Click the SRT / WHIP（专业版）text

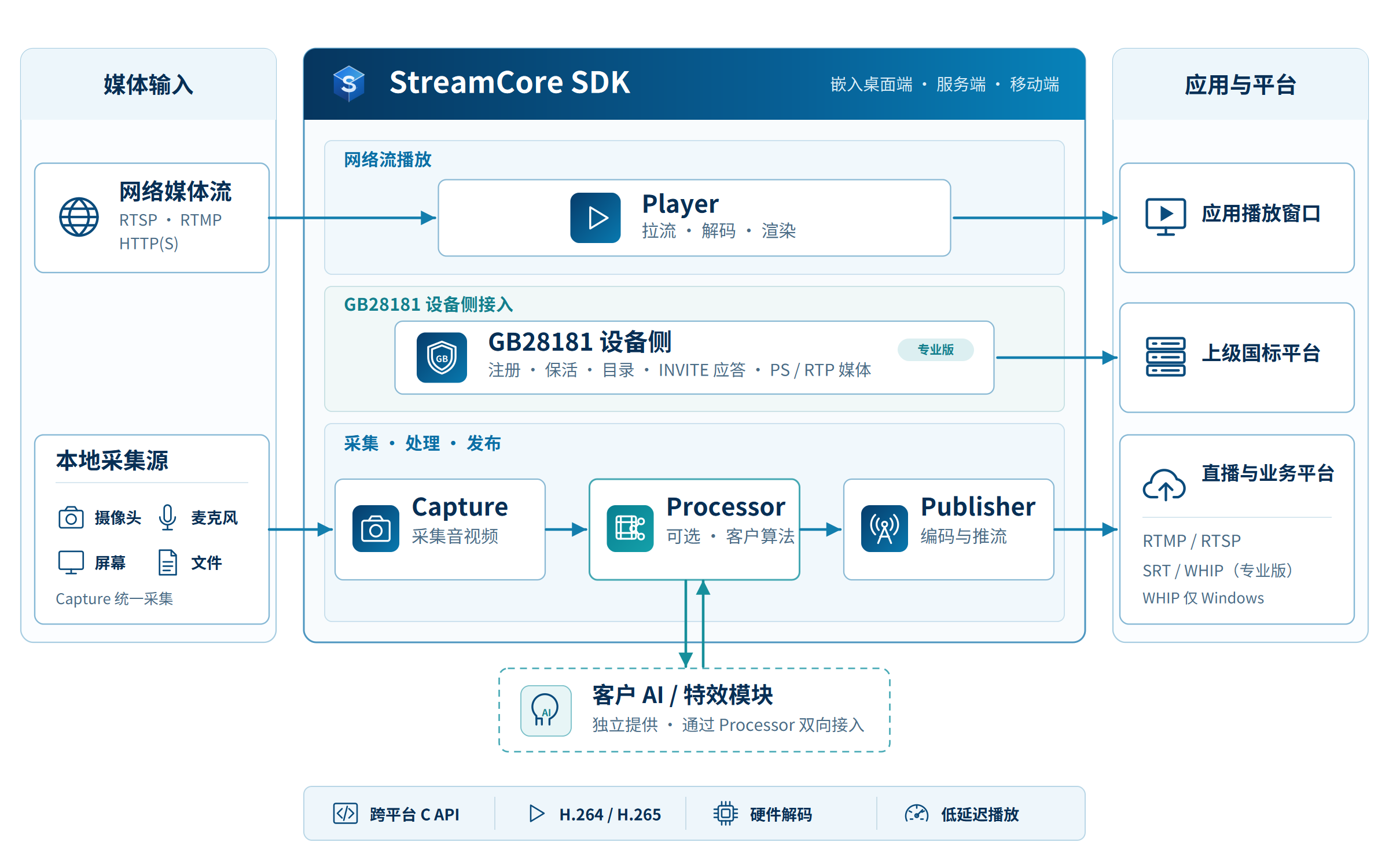pos(1218,571)
